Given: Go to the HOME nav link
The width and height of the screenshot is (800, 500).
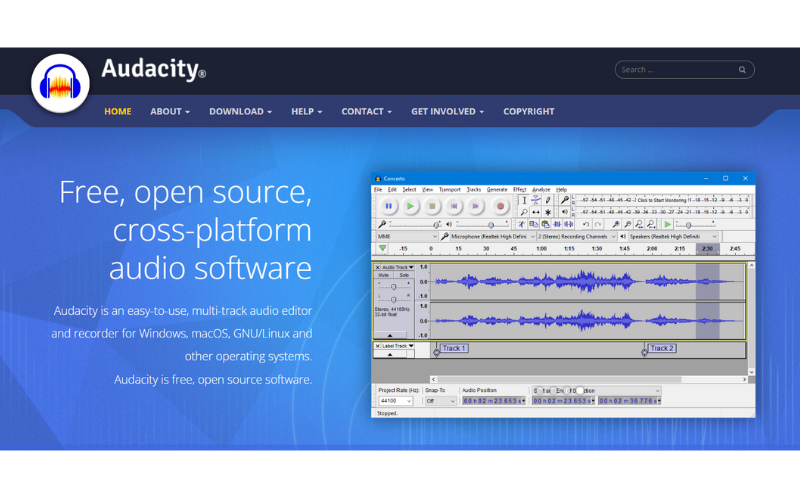Looking at the screenshot, I should coord(118,111).
